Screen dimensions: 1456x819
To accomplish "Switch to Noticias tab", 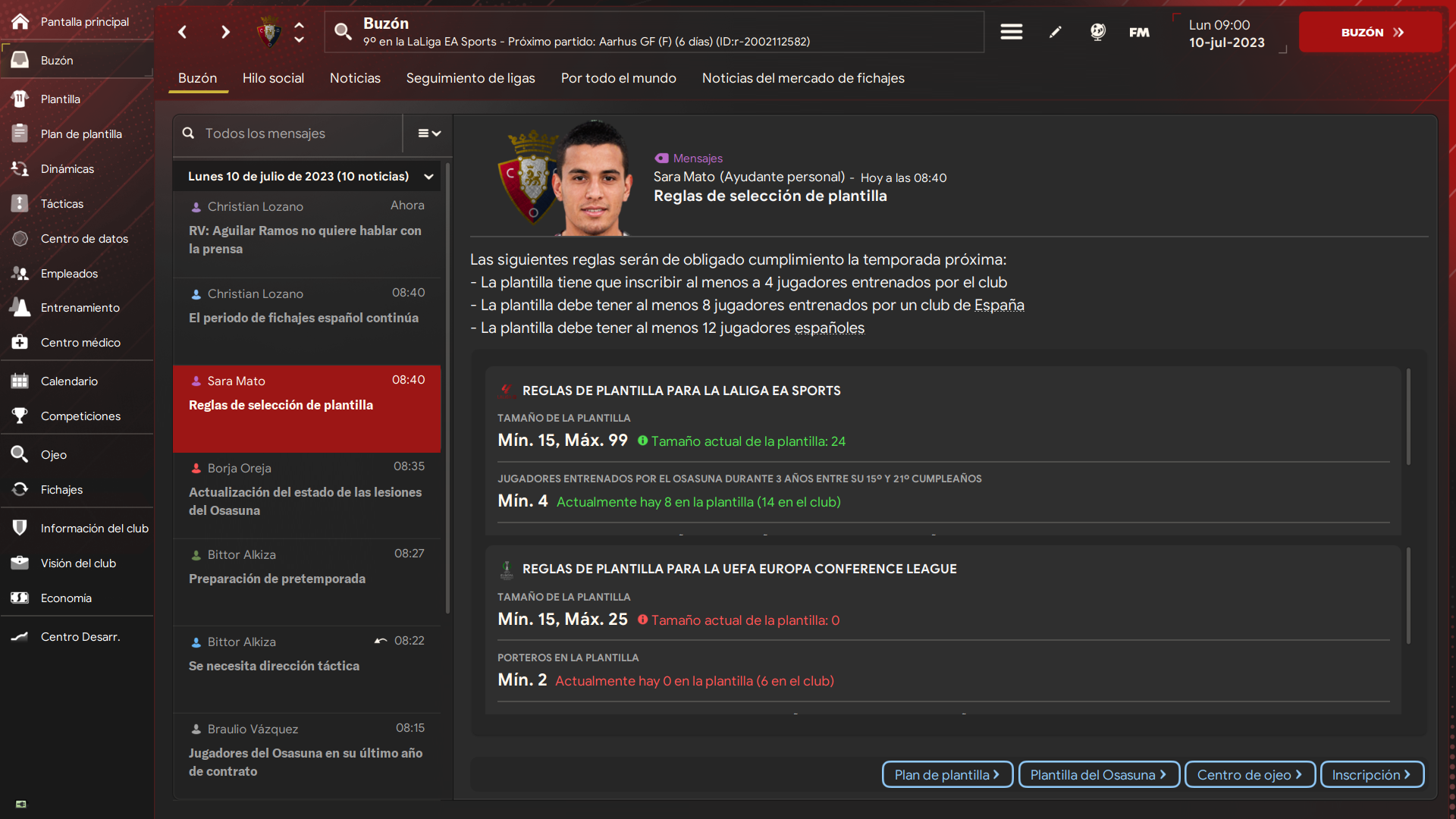I will (355, 78).
